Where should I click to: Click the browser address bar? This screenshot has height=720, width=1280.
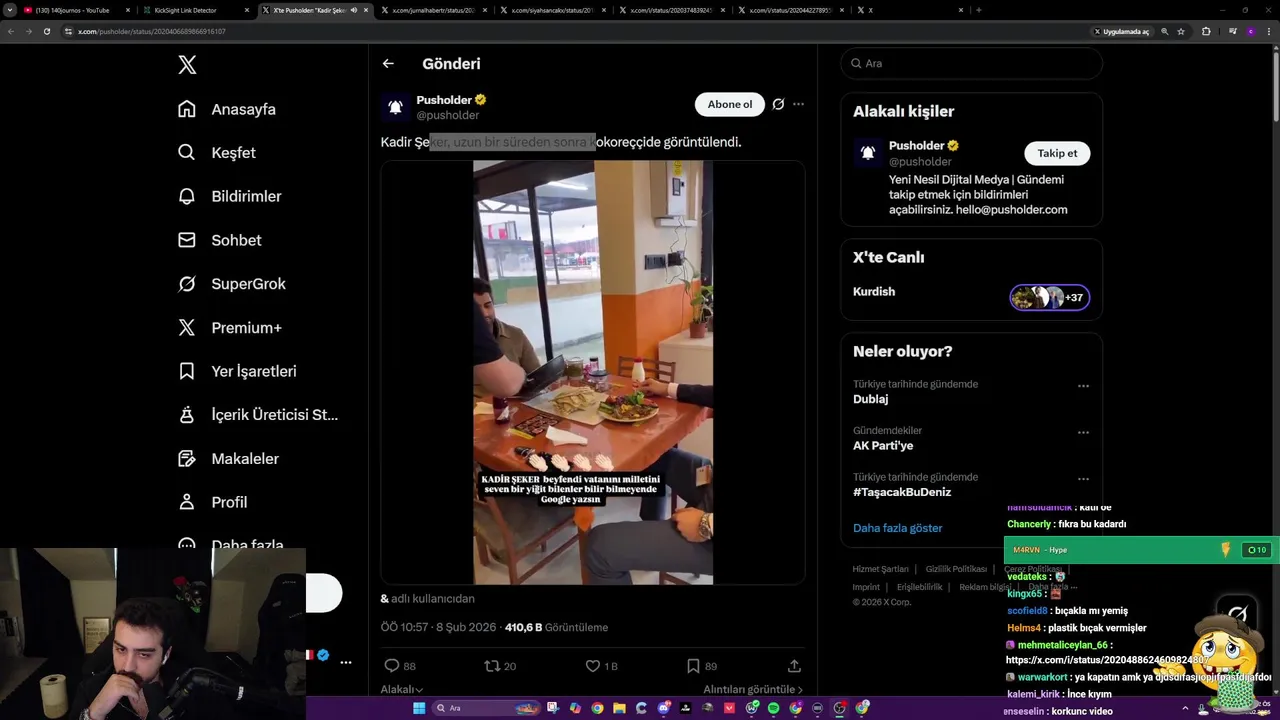click(x=580, y=31)
